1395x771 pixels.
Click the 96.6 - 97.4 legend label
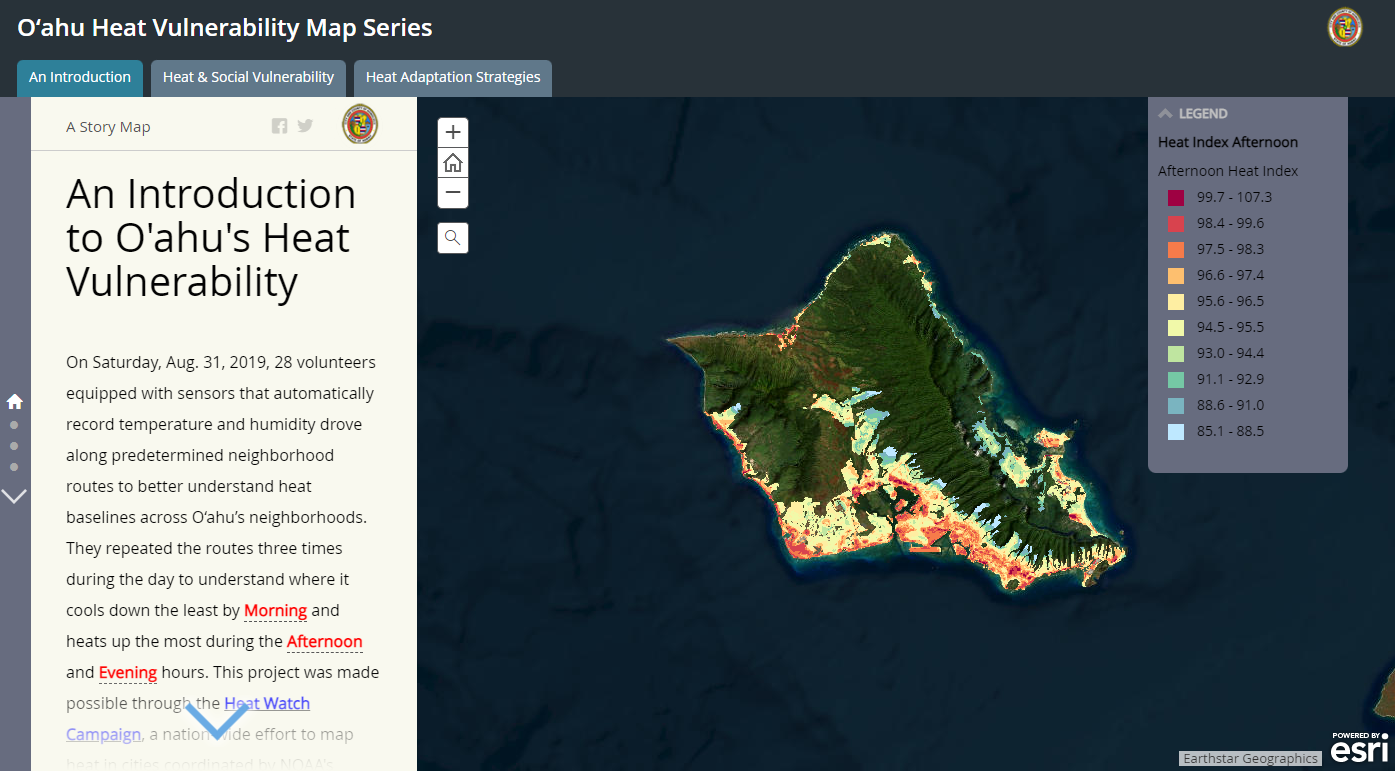[1230, 275]
